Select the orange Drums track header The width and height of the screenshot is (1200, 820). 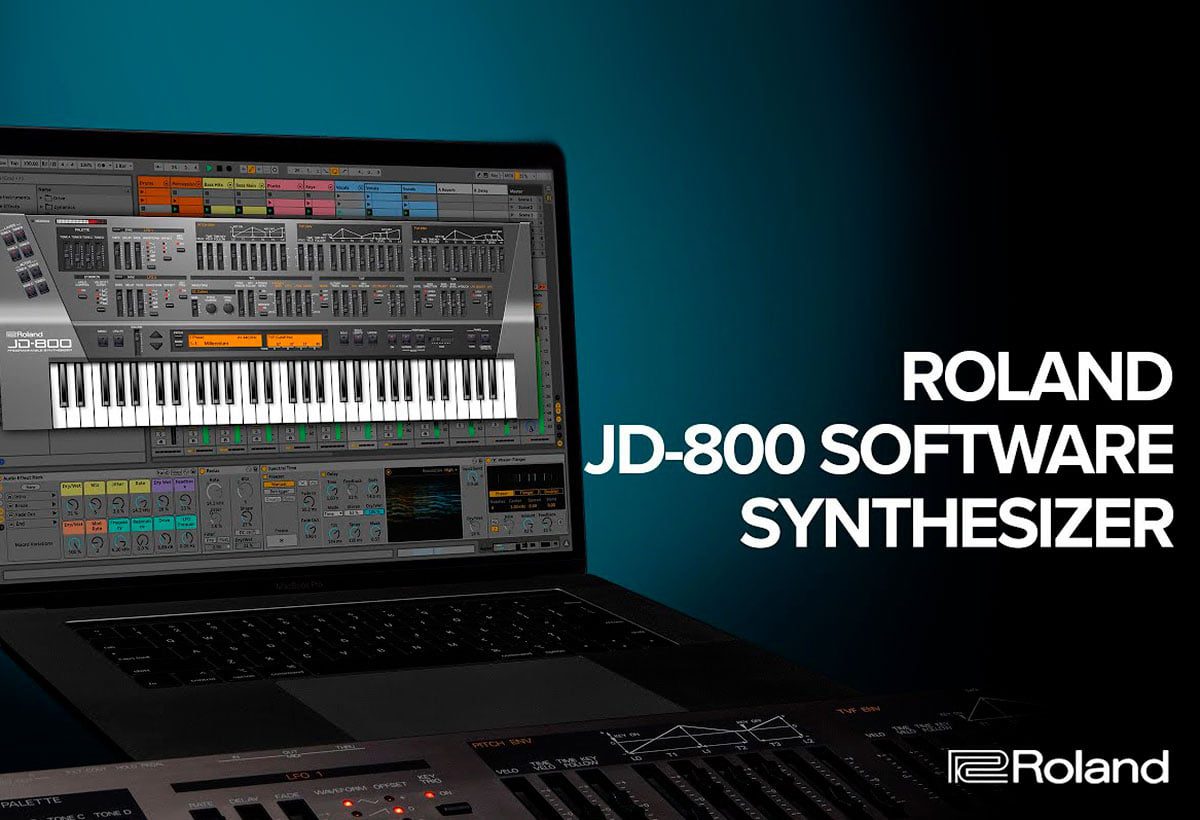[152, 185]
